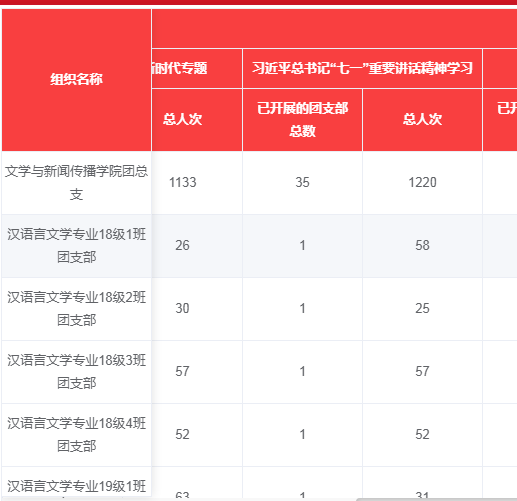Select the cell showing 1133
This screenshot has height=501, width=517.
pos(183,183)
